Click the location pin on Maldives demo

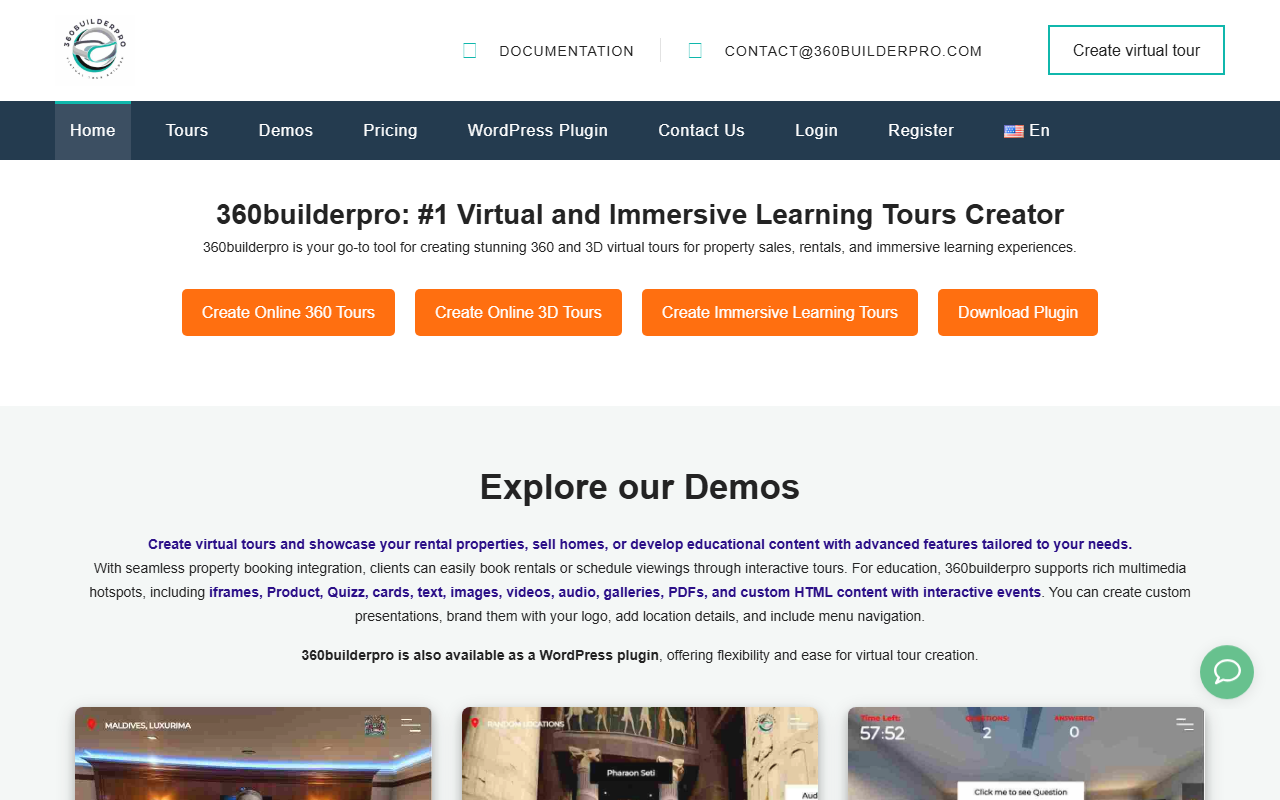coord(91,724)
